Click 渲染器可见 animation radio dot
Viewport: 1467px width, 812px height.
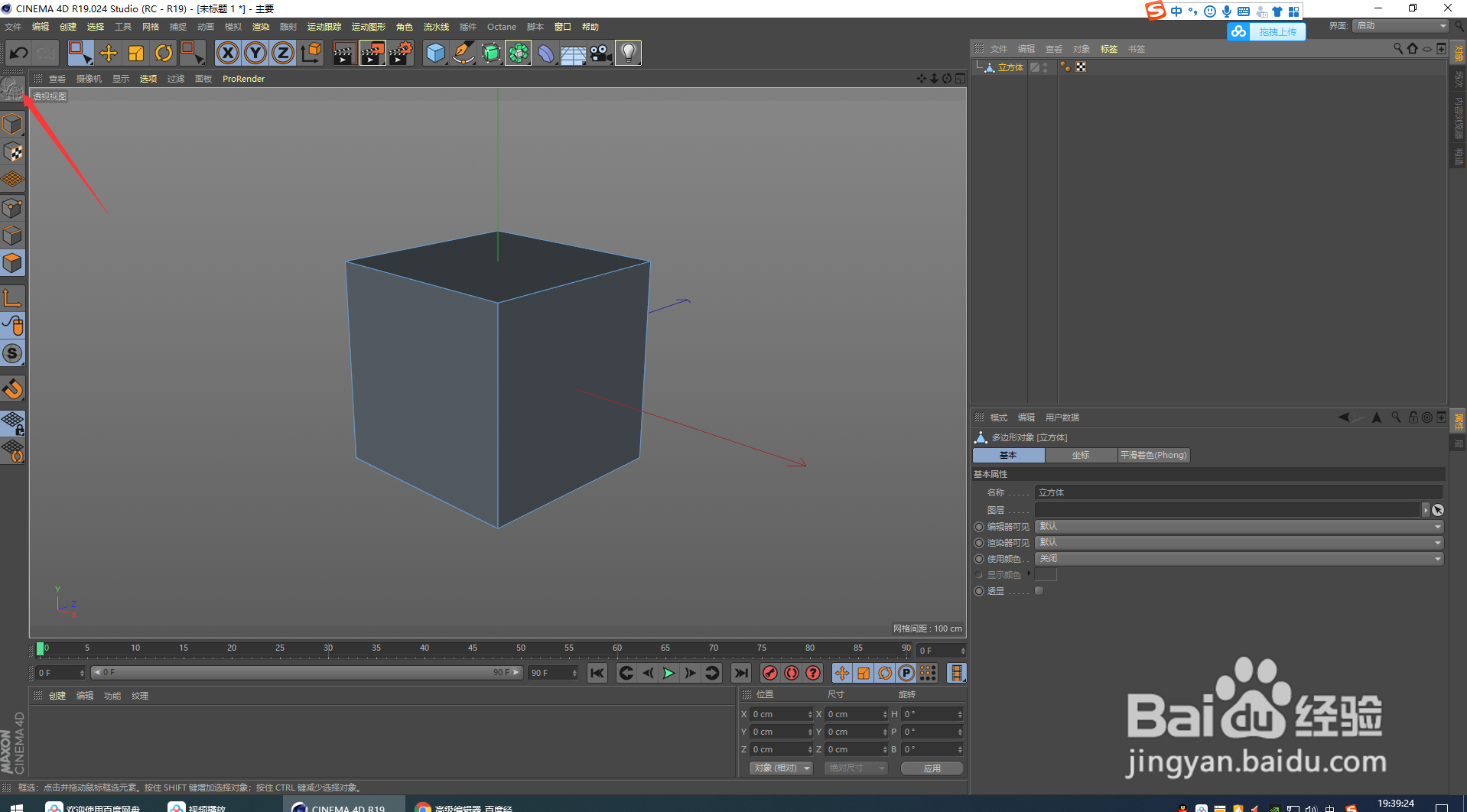click(x=979, y=543)
